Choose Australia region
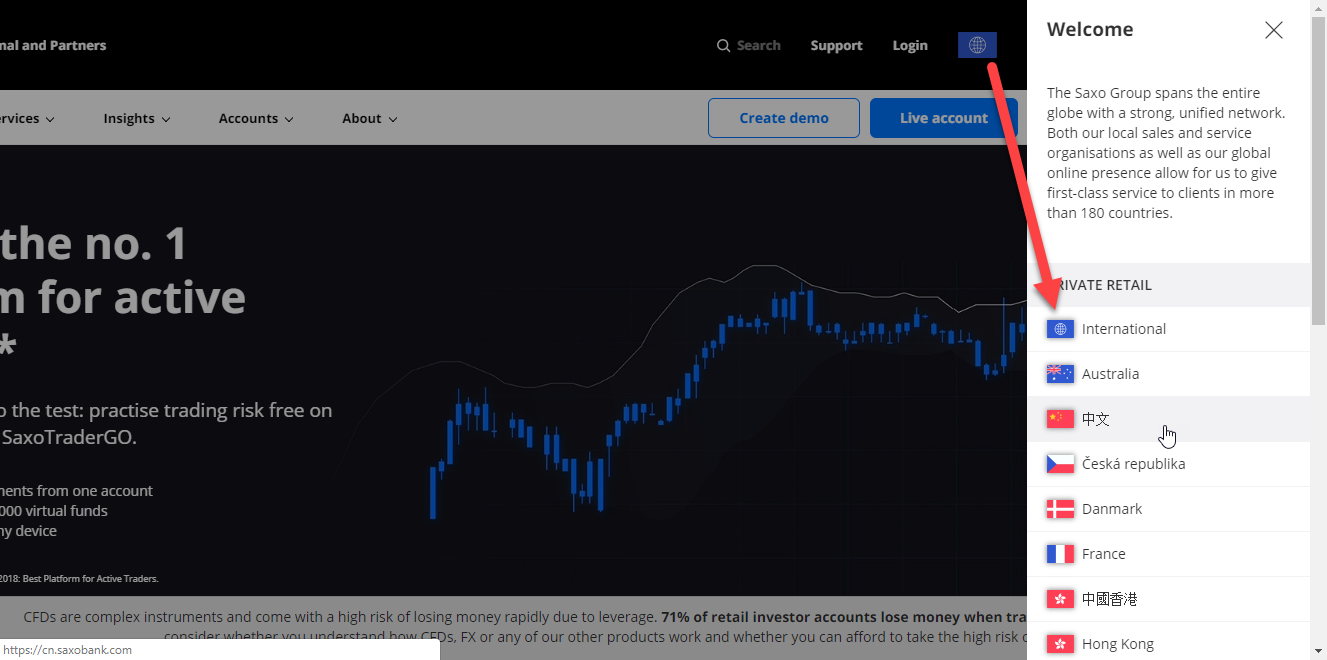This screenshot has height=660, width=1327. [x=1168, y=374]
